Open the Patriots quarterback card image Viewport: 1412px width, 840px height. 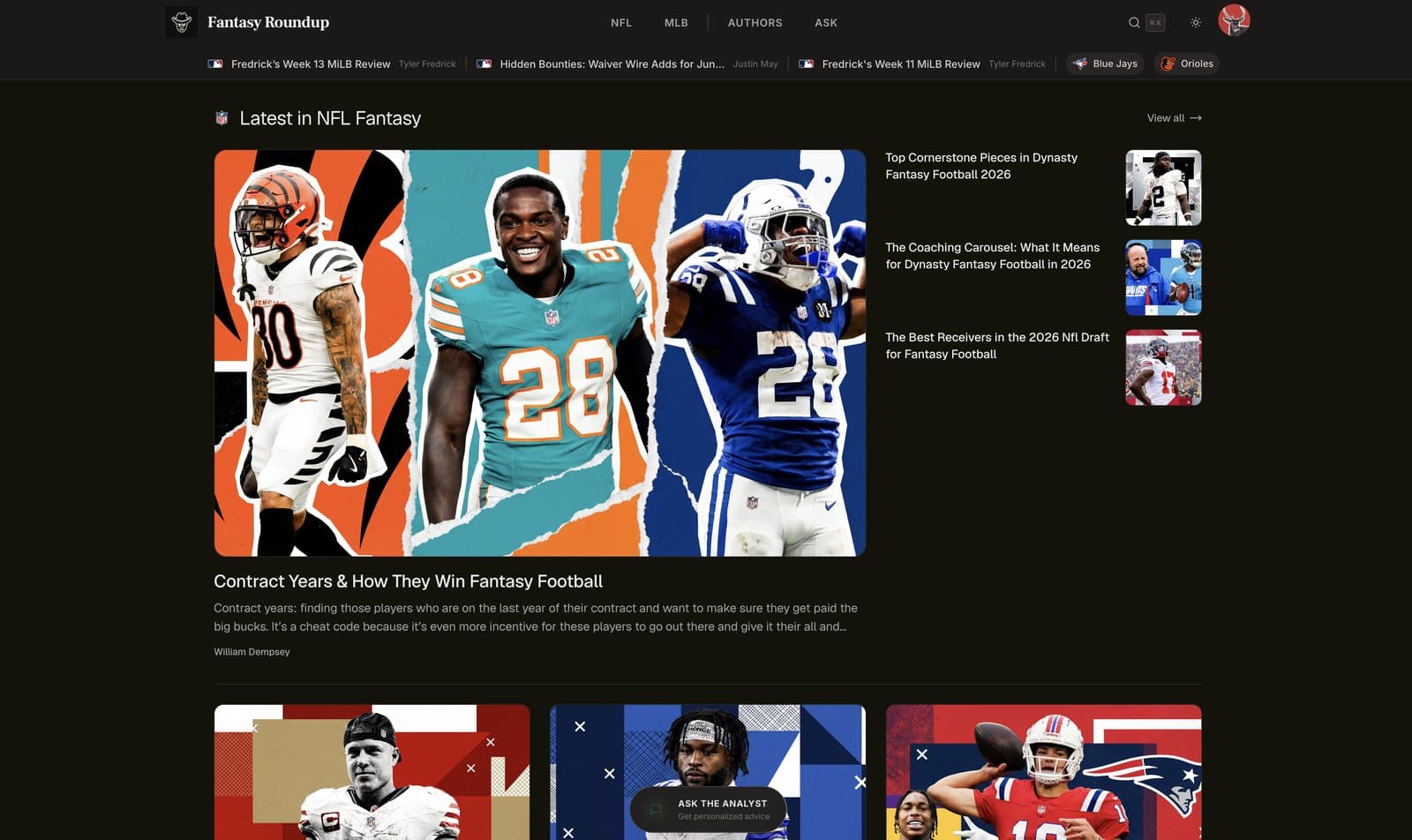click(x=1044, y=772)
